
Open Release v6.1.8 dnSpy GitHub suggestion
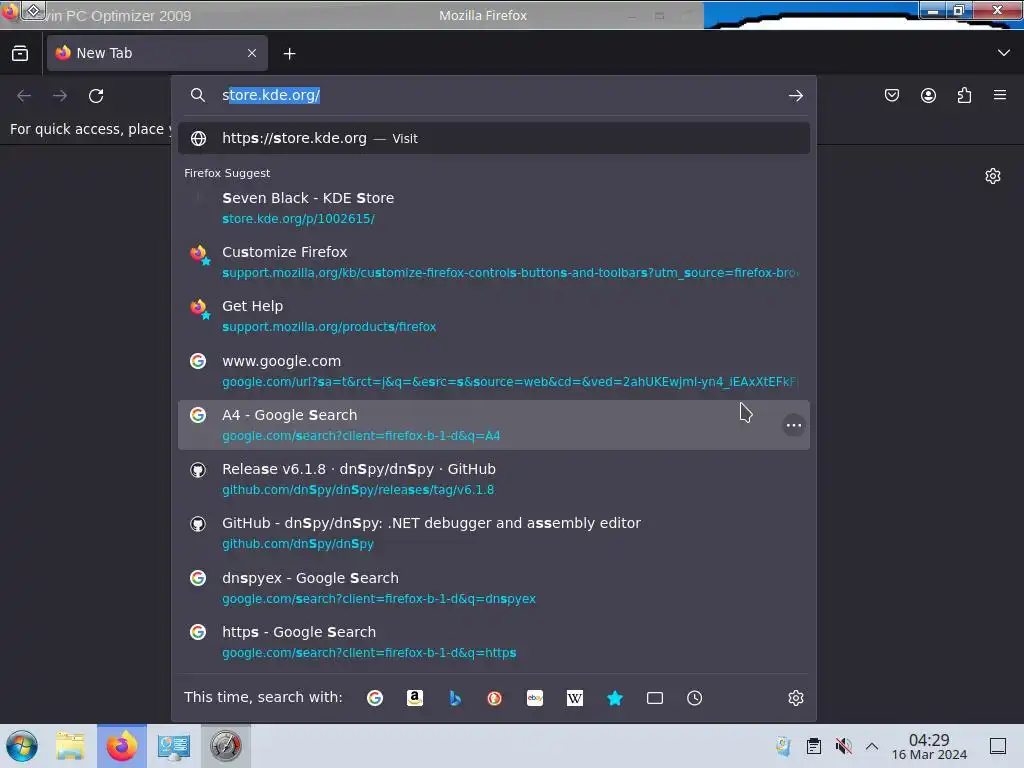point(494,479)
